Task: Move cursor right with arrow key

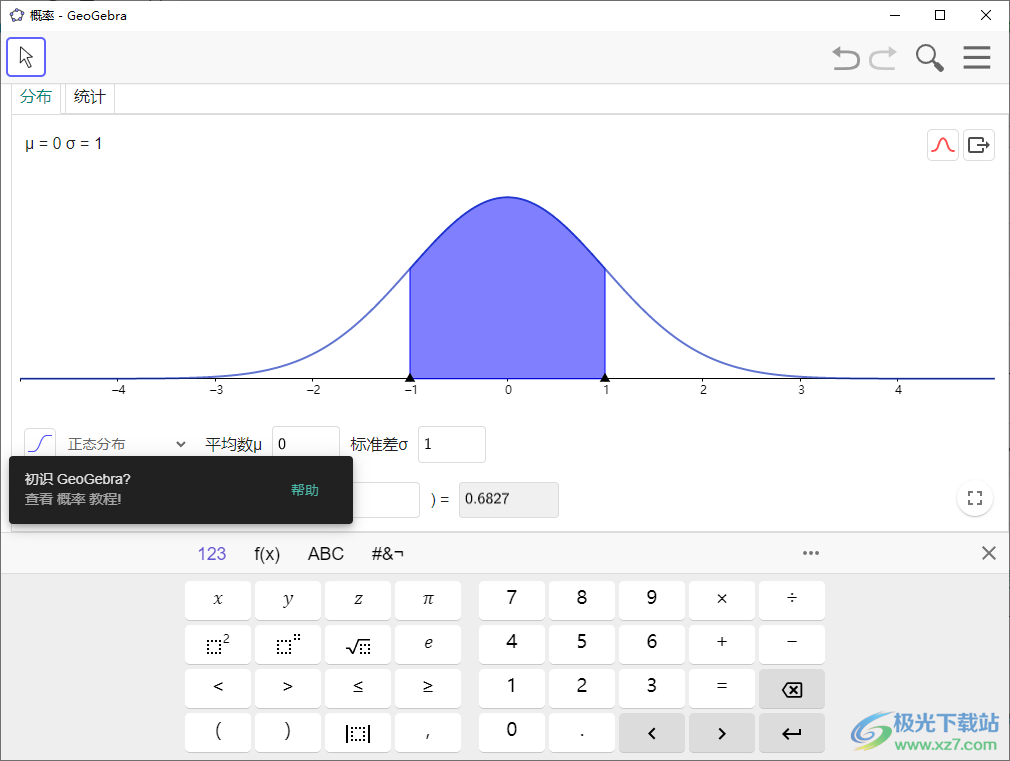Action: (721, 733)
